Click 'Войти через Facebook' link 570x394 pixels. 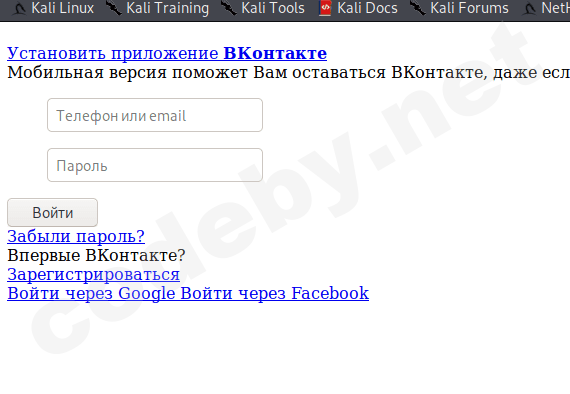tap(275, 293)
